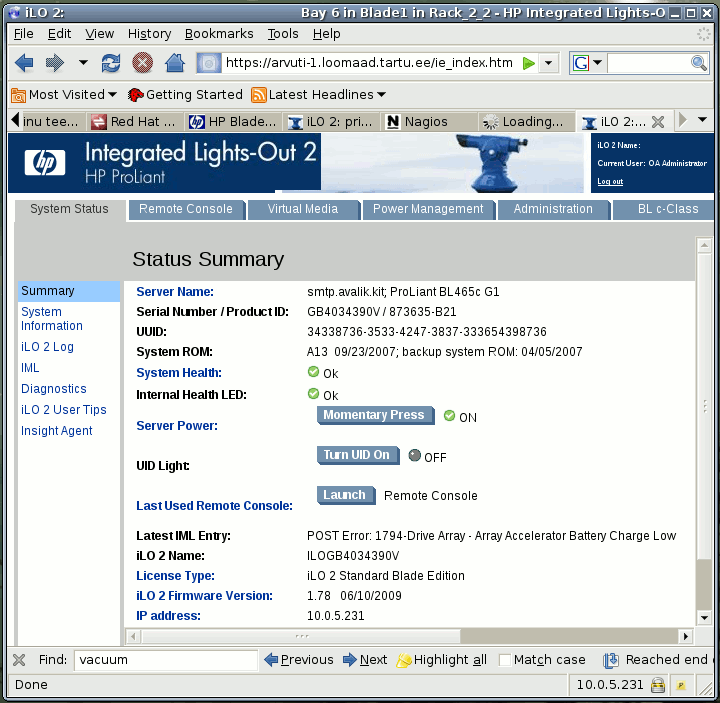Open the Administration tab
The width and height of the screenshot is (720, 703).
coord(553,209)
